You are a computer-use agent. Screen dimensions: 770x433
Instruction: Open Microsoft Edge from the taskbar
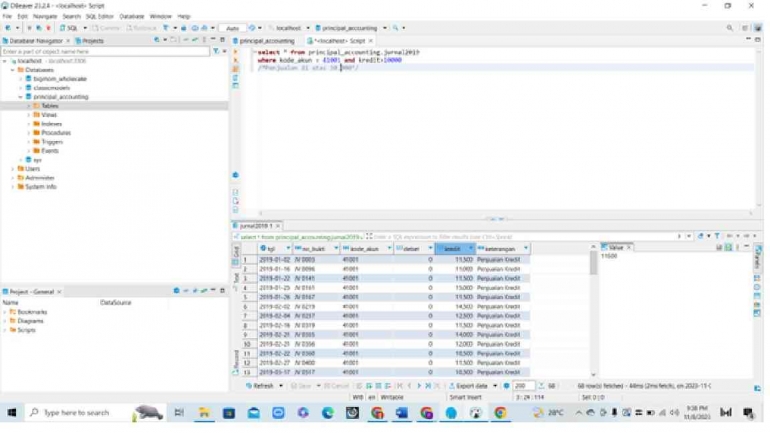[x=328, y=412]
